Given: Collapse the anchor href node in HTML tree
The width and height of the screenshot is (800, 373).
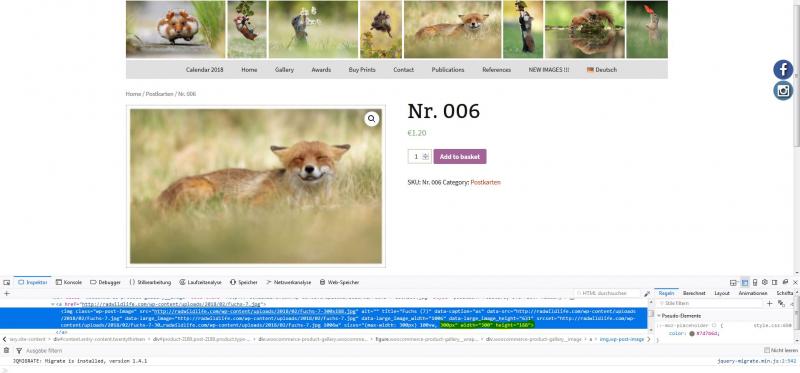Looking at the screenshot, I should (53, 304).
